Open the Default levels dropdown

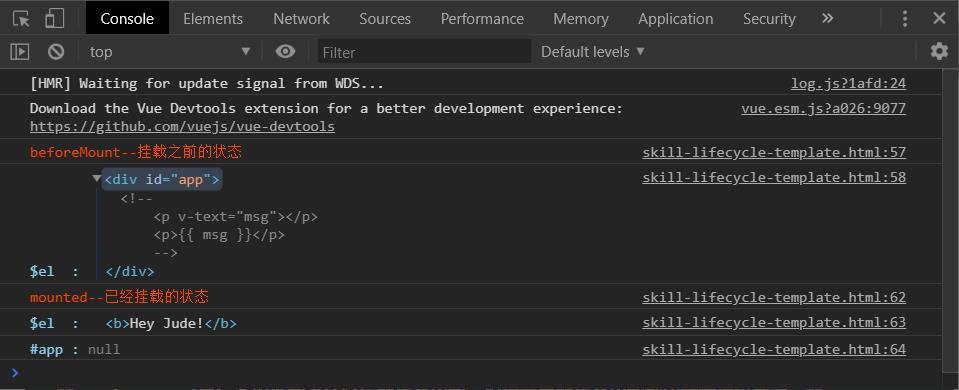click(593, 52)
